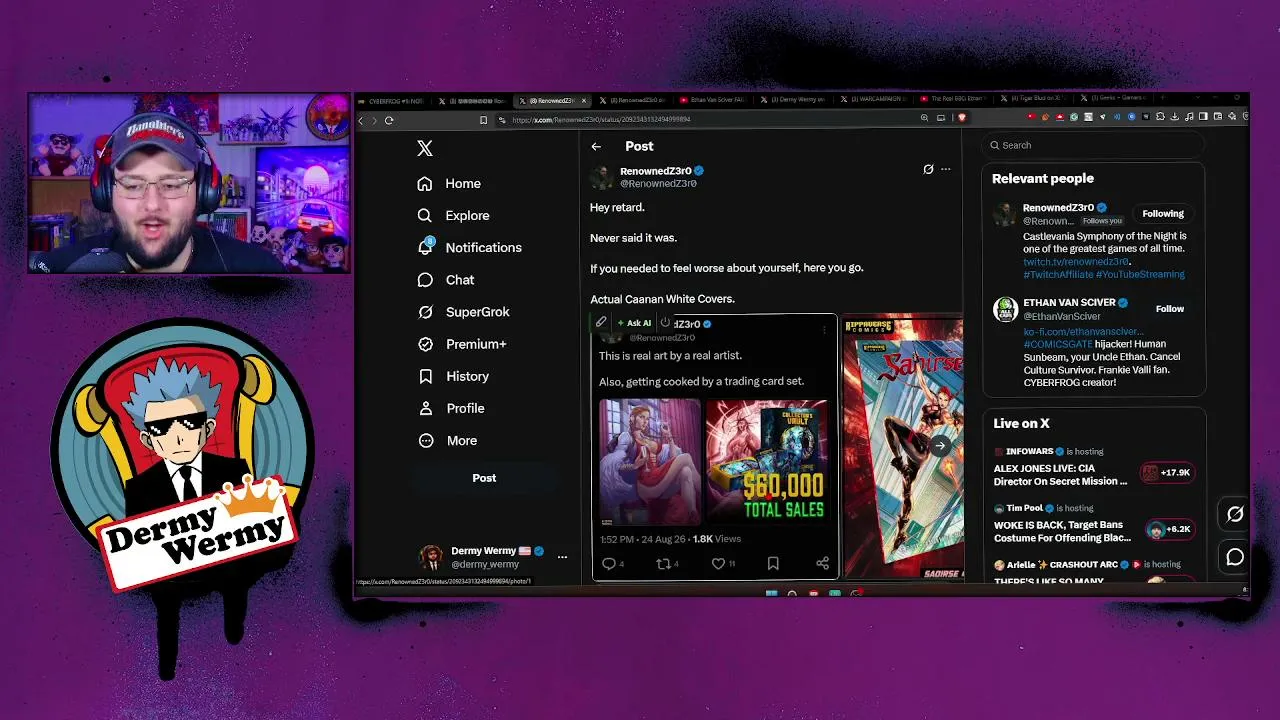Click the #COMICSGATE hashtag
Image resolution: width=1280 pixels, height=720 pixels.
1057,345
